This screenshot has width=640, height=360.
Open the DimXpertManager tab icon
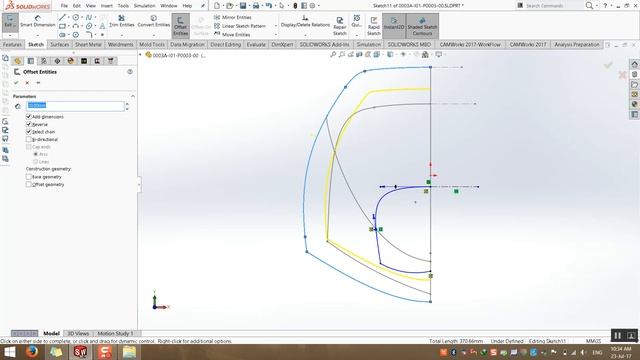coord(57,61)
